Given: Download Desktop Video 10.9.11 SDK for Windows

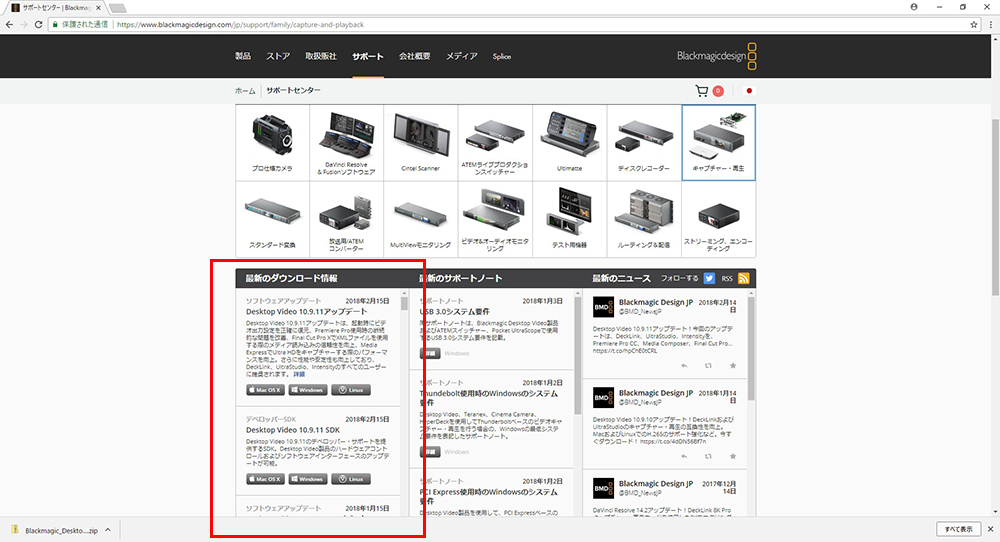Looking at the screenshot, I should pos(307,479).
